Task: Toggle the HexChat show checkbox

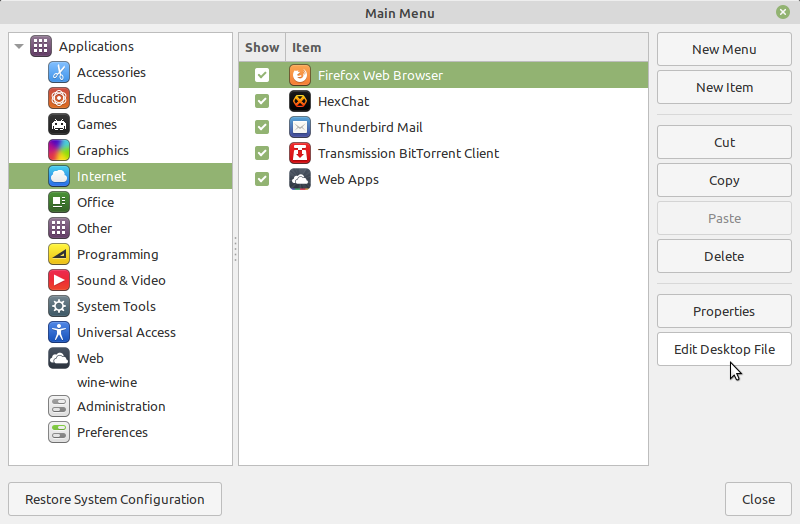Action: [262, 102]
